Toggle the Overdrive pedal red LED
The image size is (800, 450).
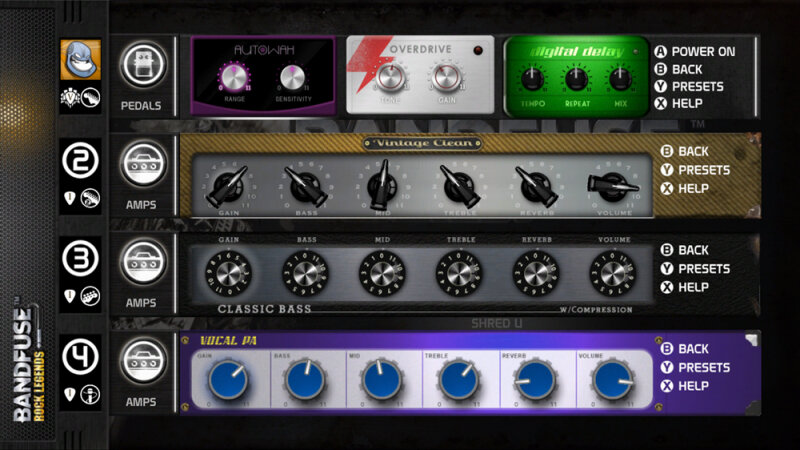(478, 50)
